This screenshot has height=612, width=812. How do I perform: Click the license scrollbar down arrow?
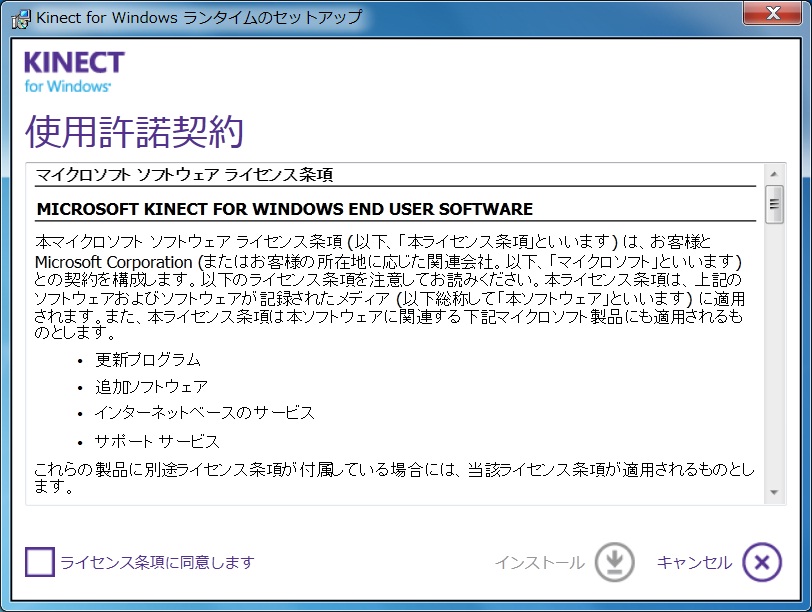(774, 492)
